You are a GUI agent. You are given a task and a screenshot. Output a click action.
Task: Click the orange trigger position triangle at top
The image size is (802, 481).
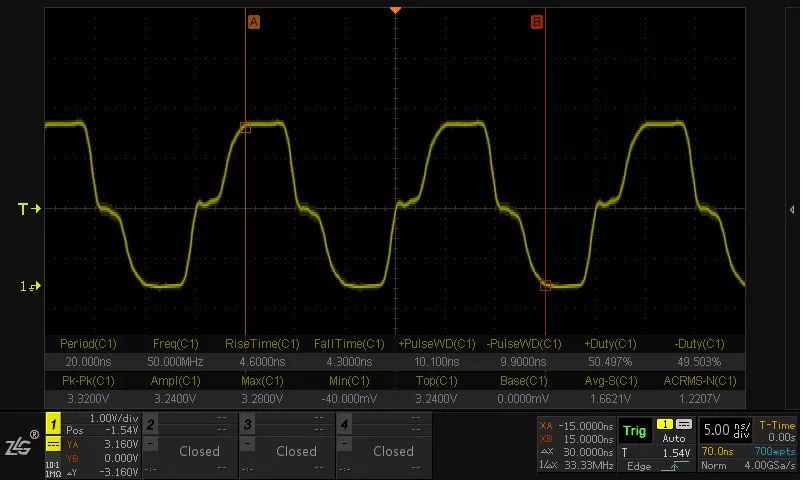click(395, 10)
